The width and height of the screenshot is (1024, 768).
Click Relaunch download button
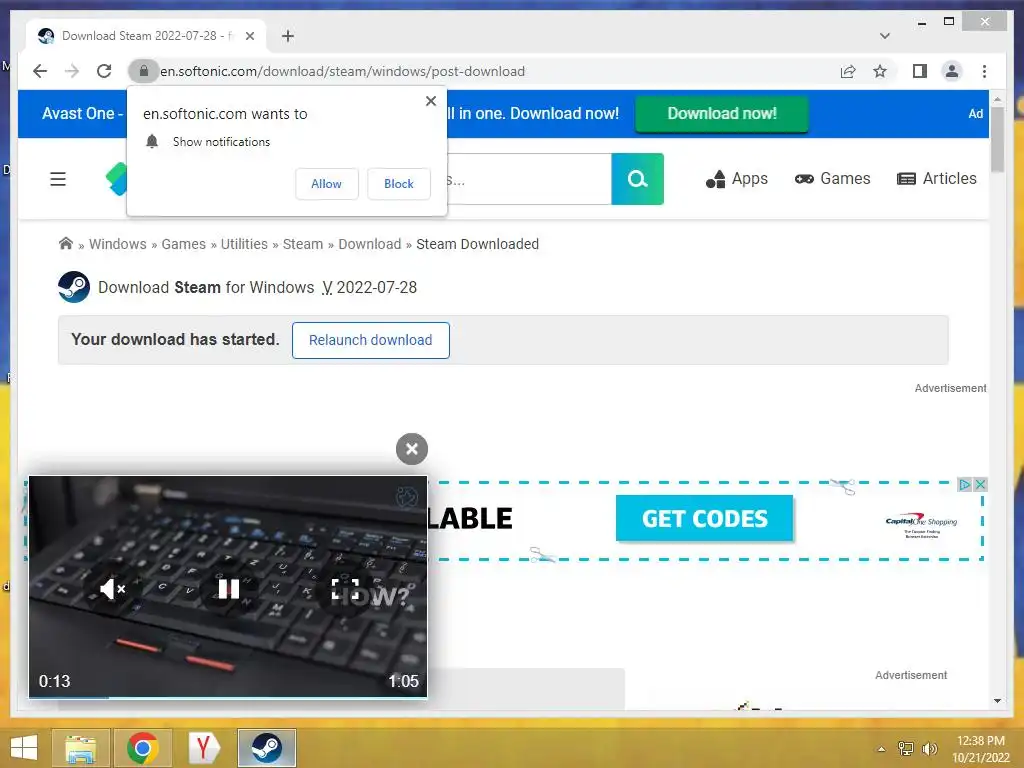[x=370, y=340]
